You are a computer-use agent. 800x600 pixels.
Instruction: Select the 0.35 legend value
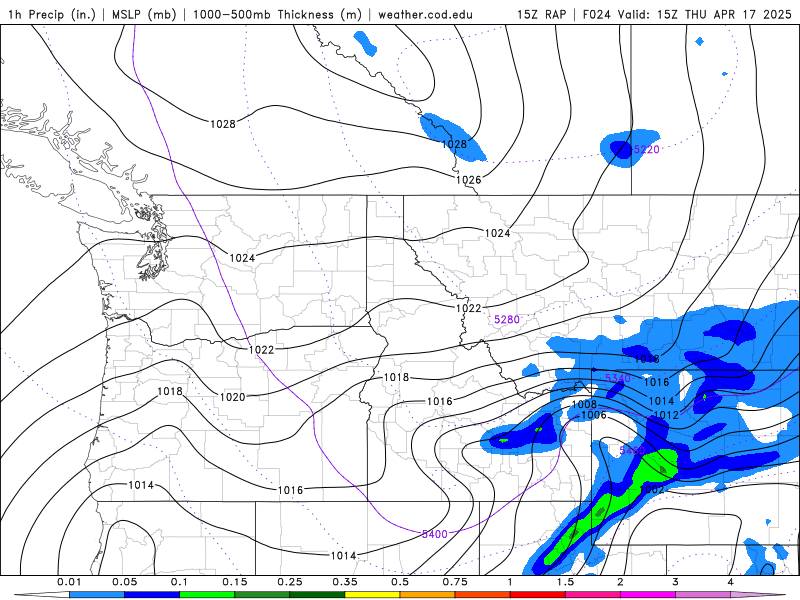coord(345,582)
